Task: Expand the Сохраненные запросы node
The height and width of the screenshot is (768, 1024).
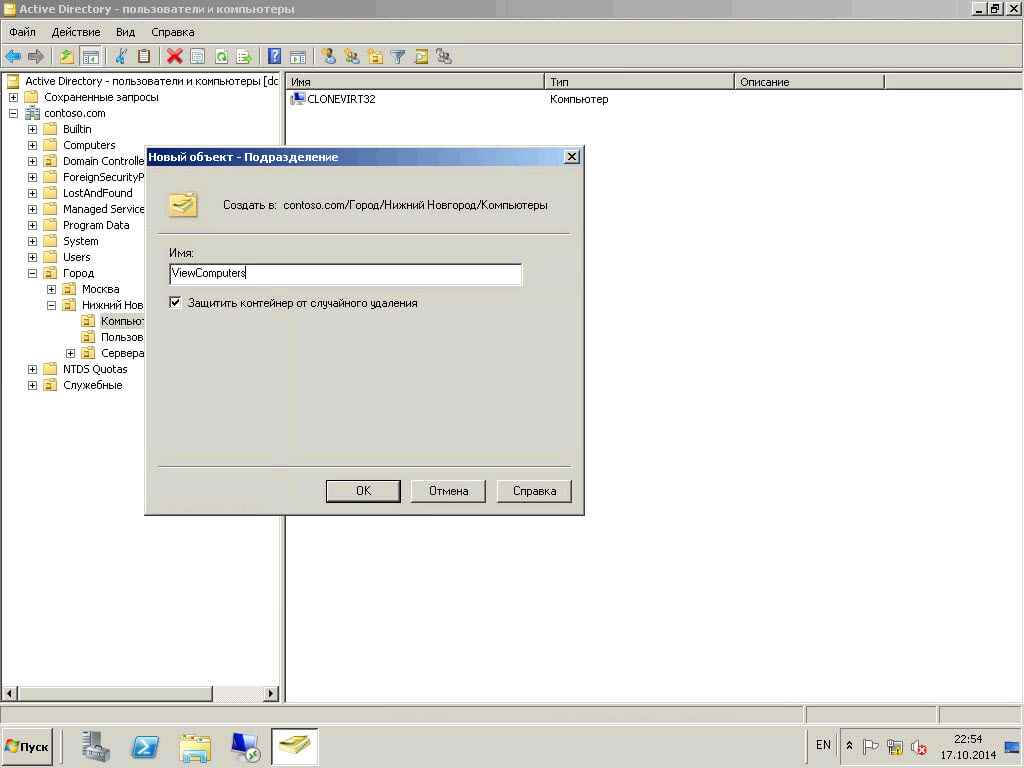Action: (13, 97)
